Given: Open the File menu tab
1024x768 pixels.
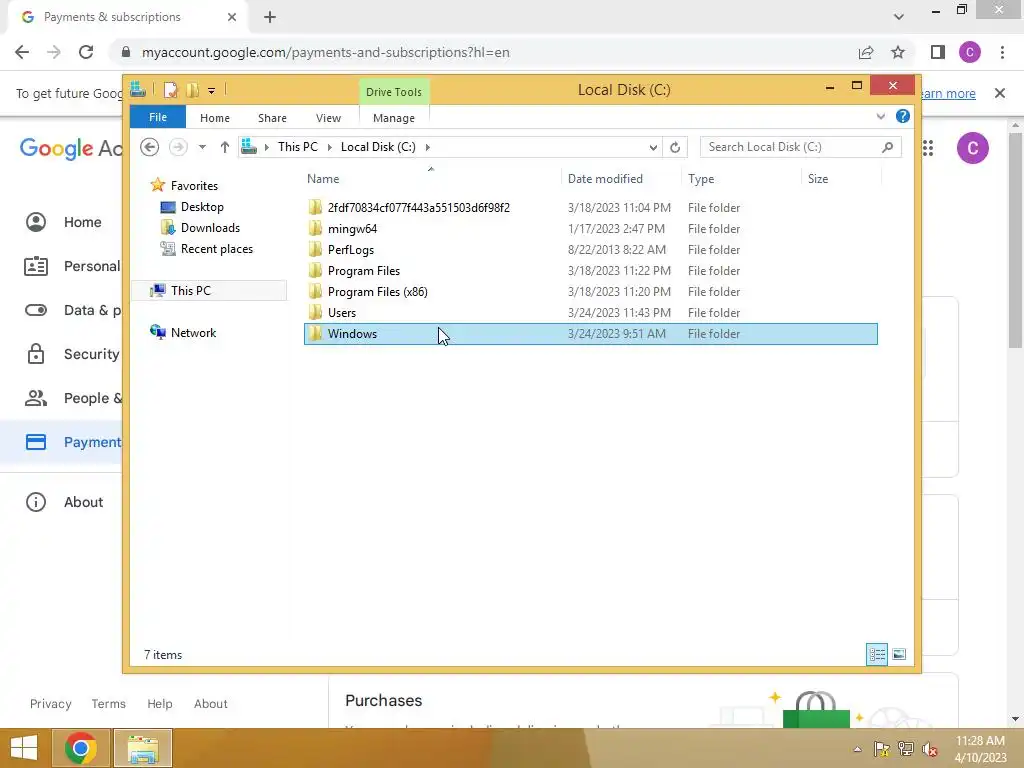Looking at the screenshot, I should click(158, 117).
